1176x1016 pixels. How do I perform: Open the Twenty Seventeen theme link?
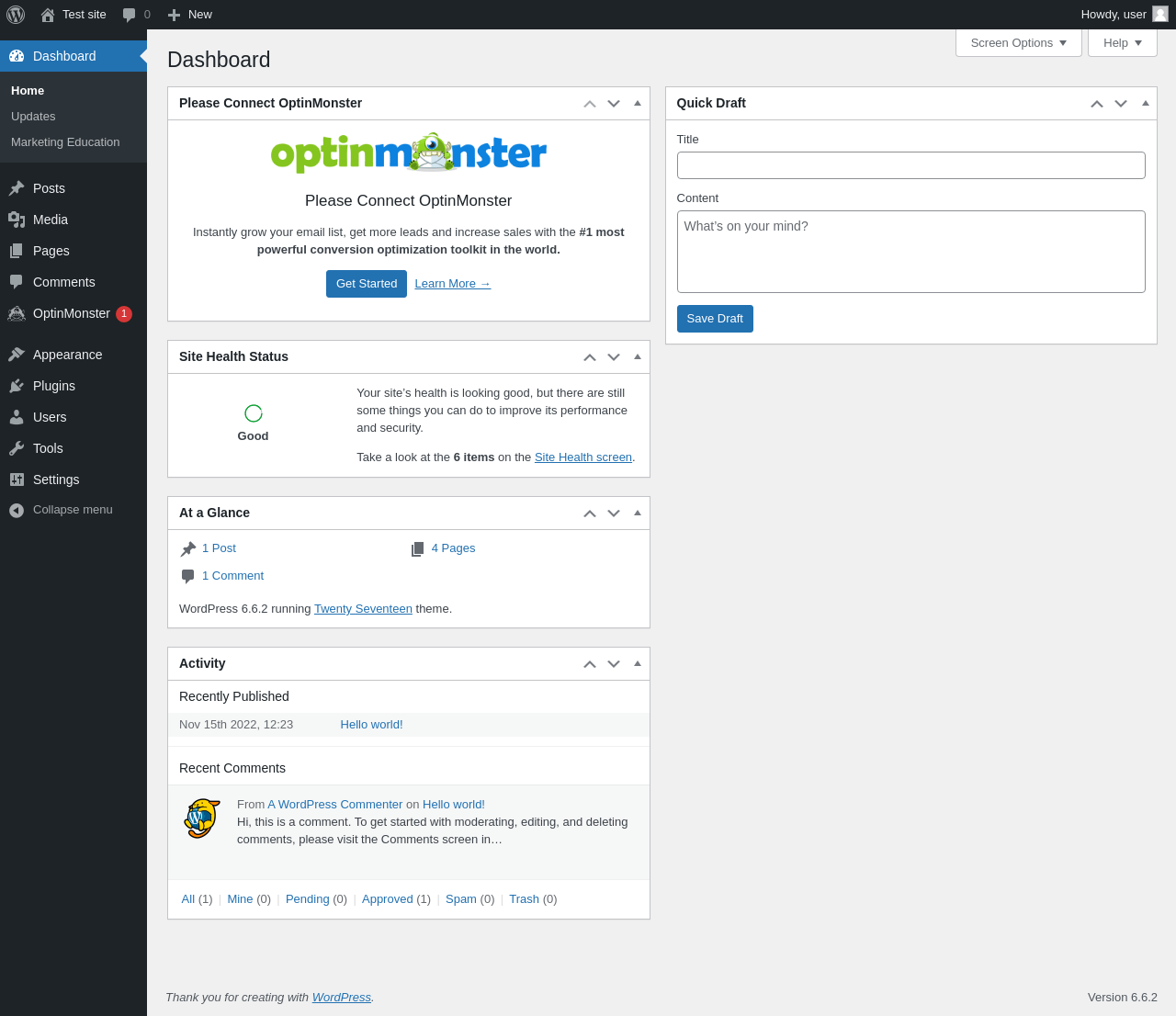coord(363,609)
